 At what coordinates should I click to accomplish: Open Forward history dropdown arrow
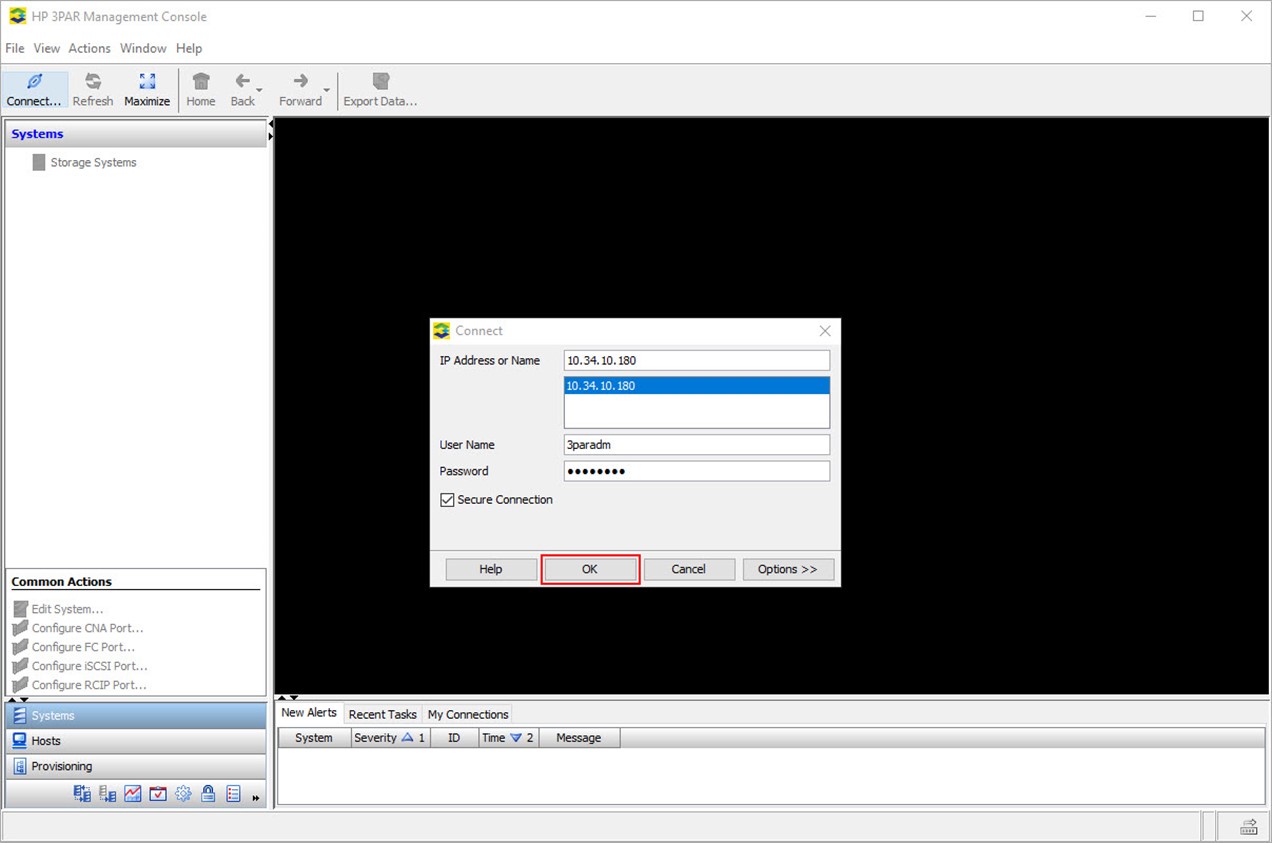326,90
